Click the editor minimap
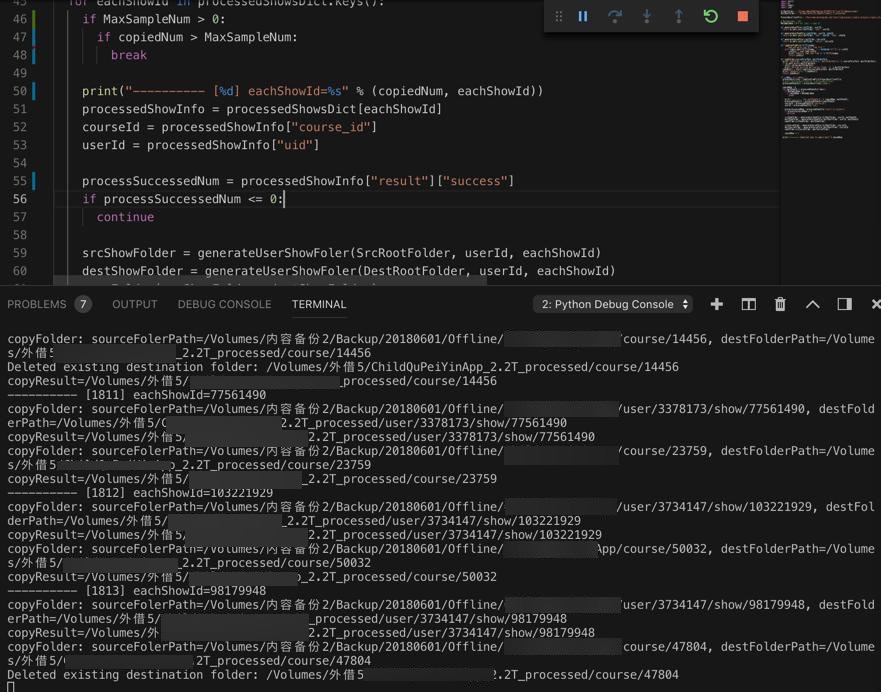Viewport: 881px width, 692px height. (x=829, y=70)
